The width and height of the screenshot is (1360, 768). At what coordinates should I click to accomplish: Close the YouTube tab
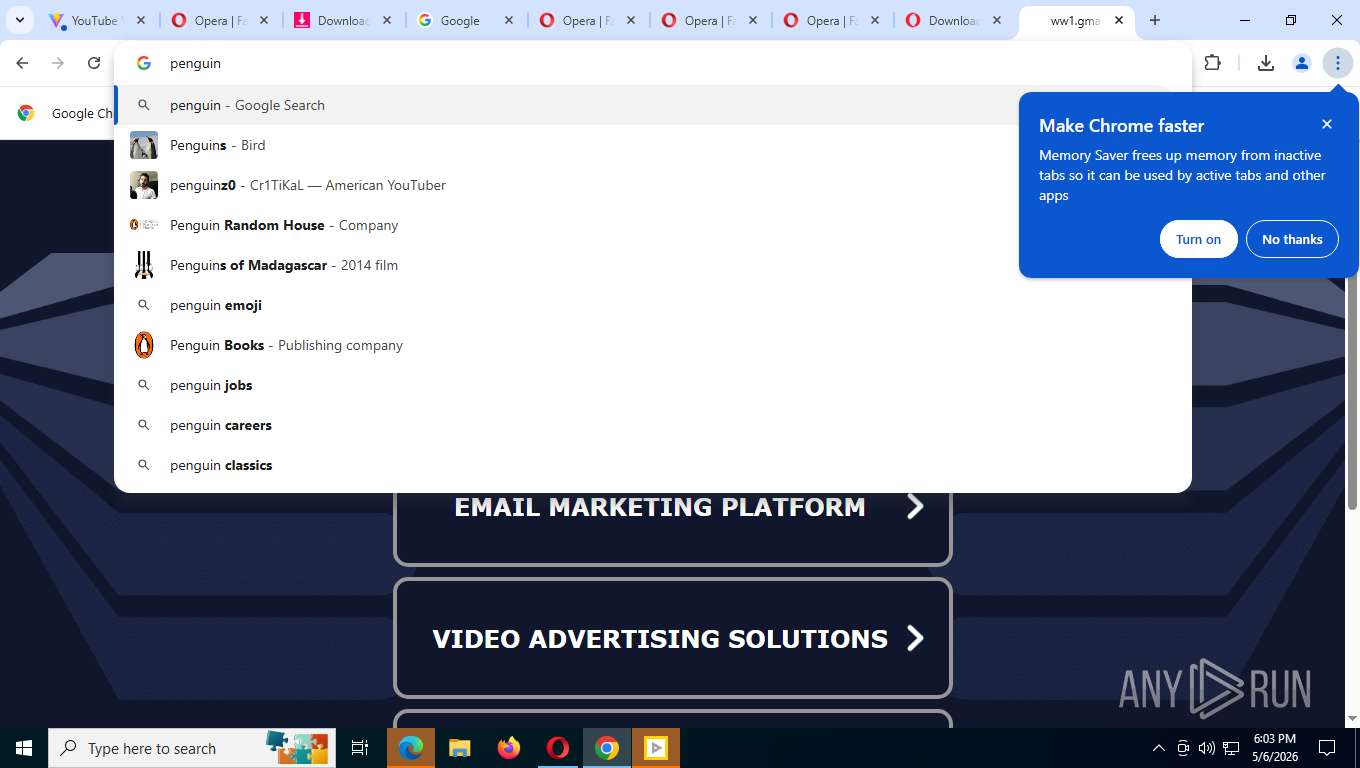[141, 20]
